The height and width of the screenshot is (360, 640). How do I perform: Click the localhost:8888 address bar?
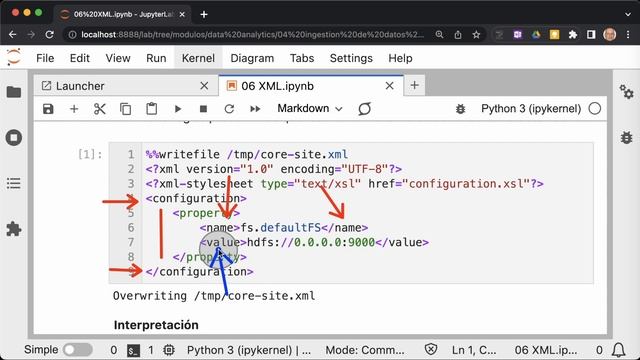click(x=252, y=35)
